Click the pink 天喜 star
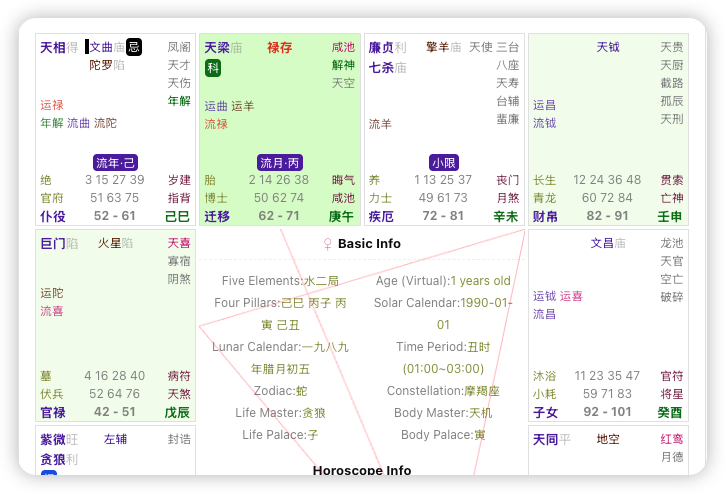Viewport: 725px width, 493px height. tap(179, 243)
